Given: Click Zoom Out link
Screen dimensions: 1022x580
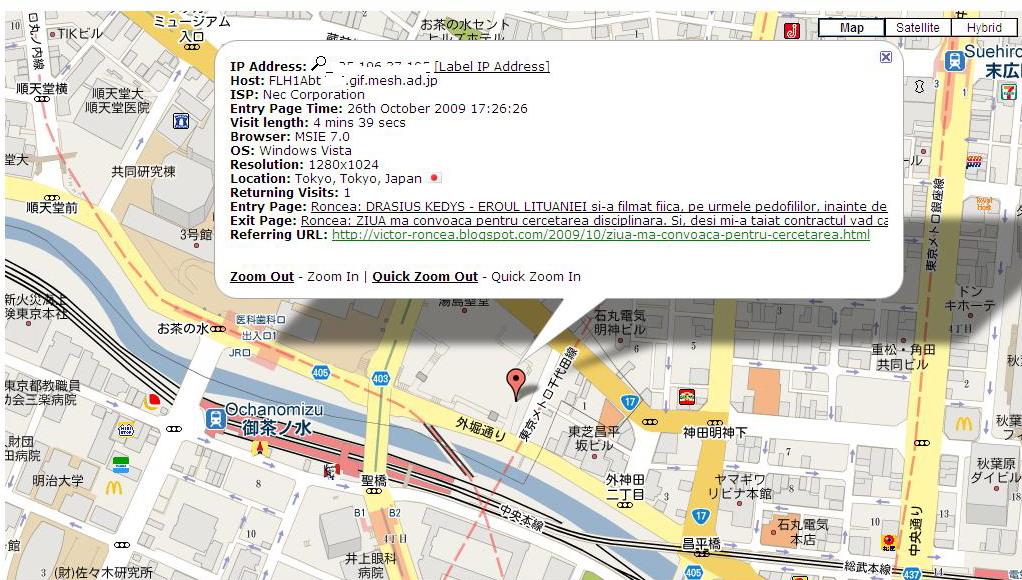Looking at the screenshot, I should click(x=262, y=276).
